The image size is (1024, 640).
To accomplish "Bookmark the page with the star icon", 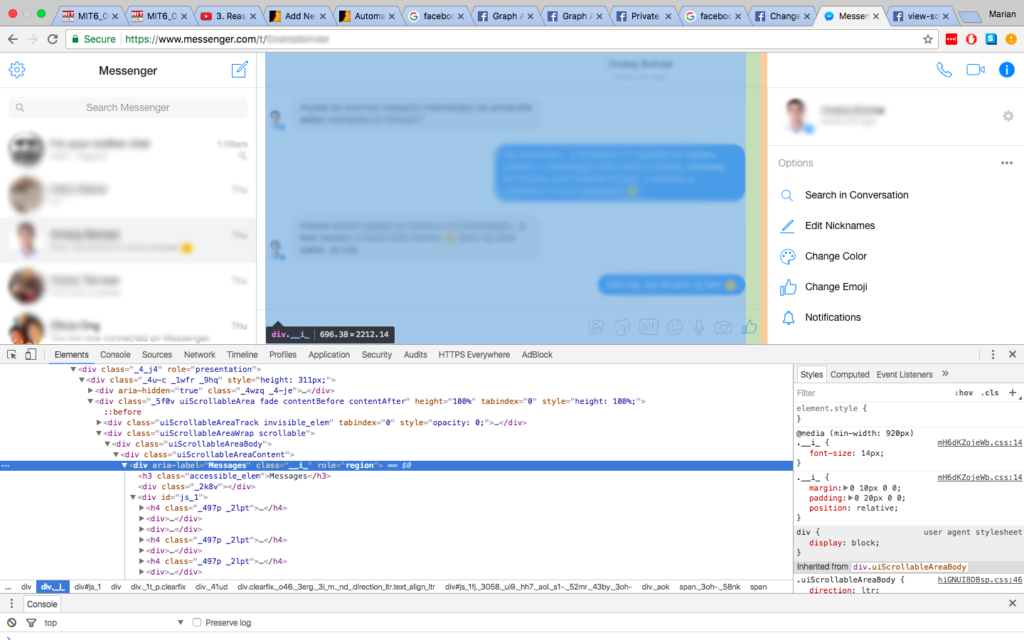I will point(928,39).
